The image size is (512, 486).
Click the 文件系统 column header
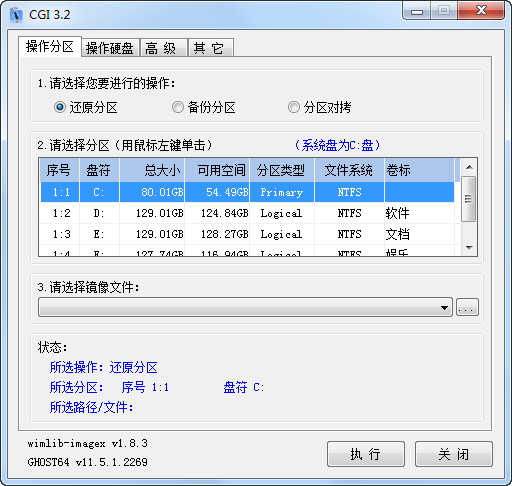(x=349, y=170)
